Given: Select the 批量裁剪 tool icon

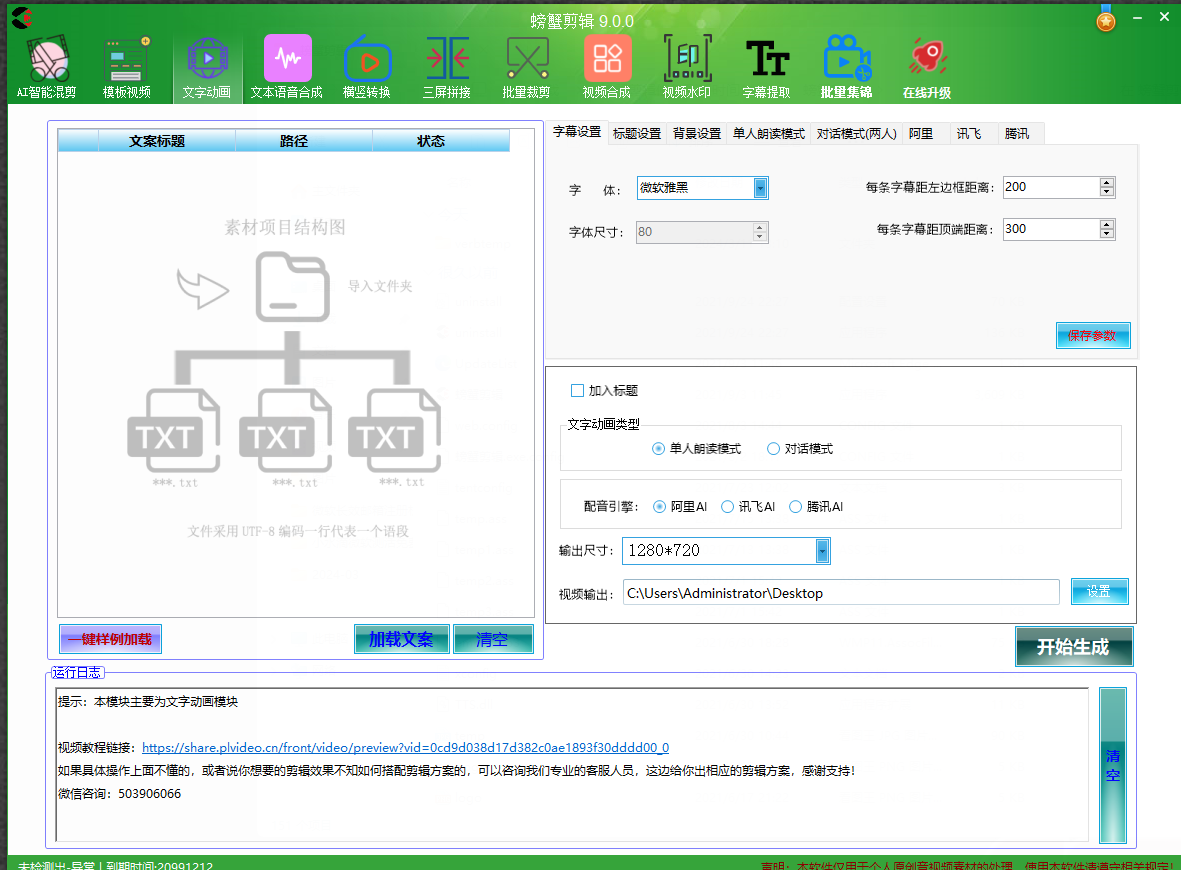Looking at the screenshot, I should click(527, 59).
